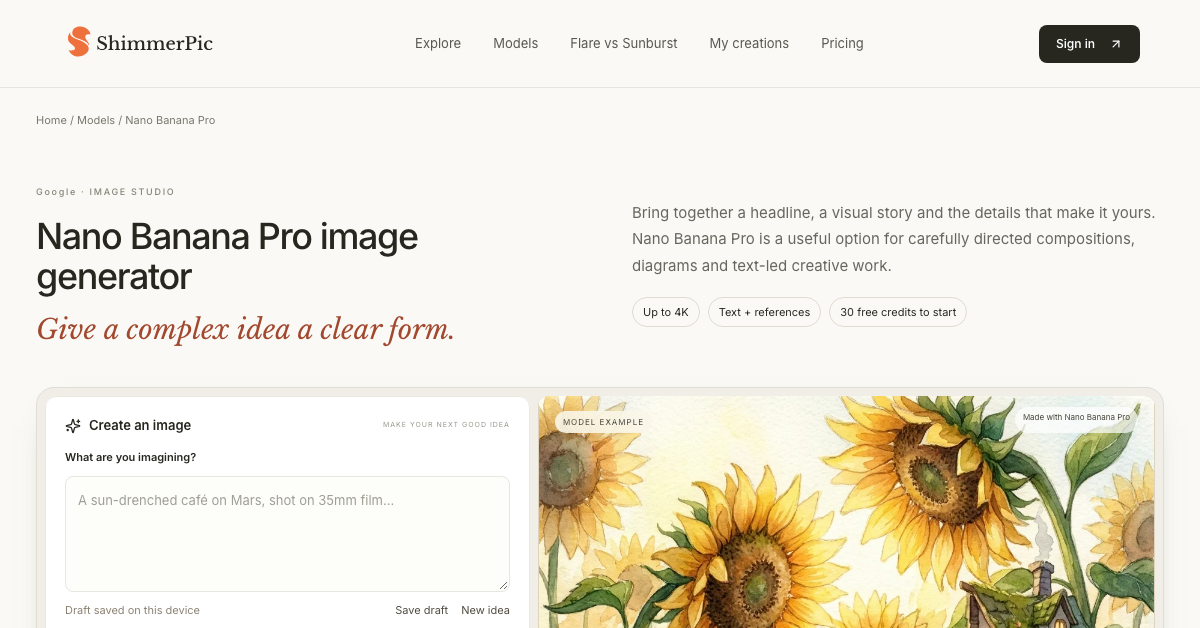Click the Up to 4K pill
1200x628 pixels.
coord(666,312)
